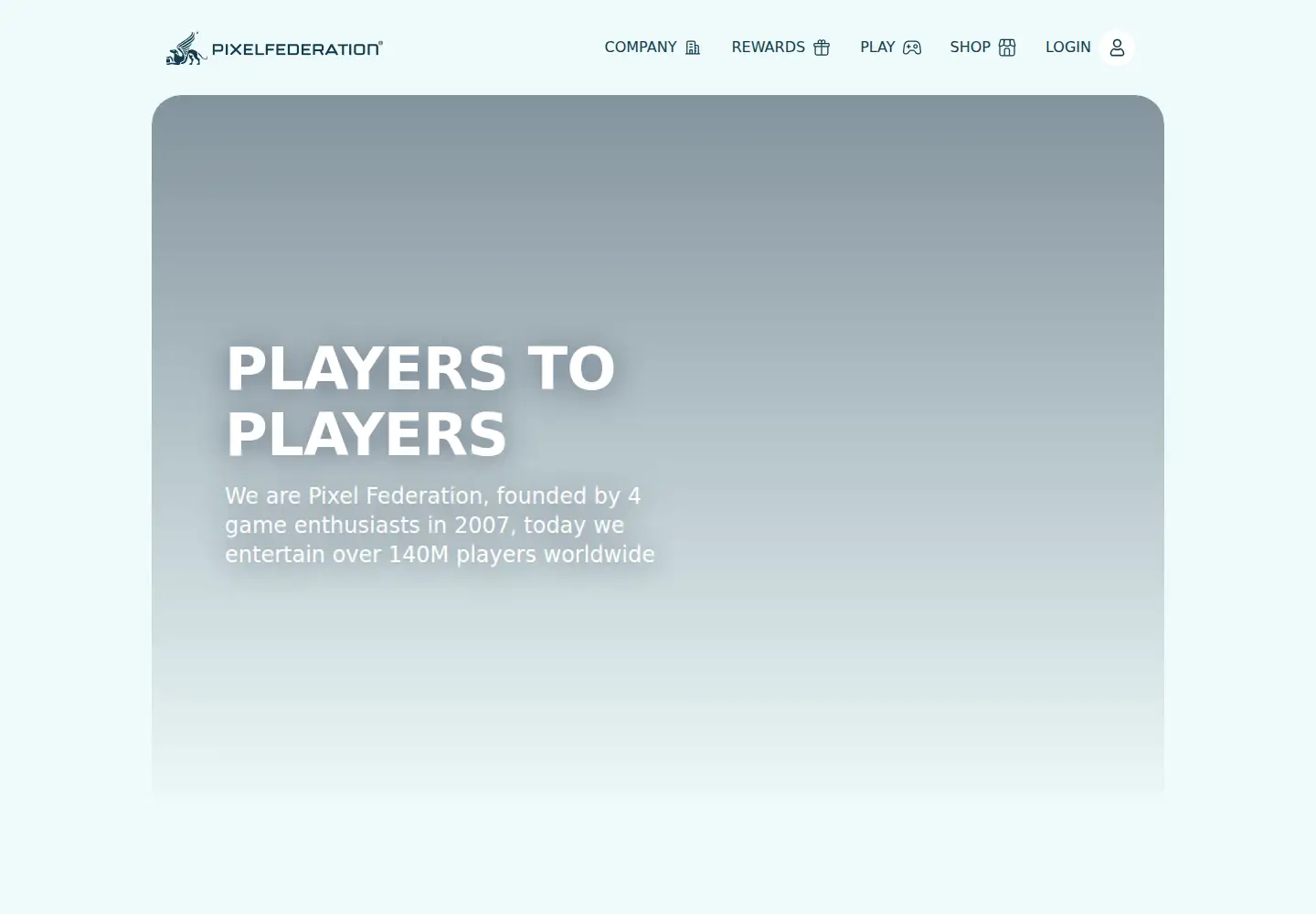
Task: Select PLAY in the navigation bar
Action: pyautogui.click(x=890, y=48)
